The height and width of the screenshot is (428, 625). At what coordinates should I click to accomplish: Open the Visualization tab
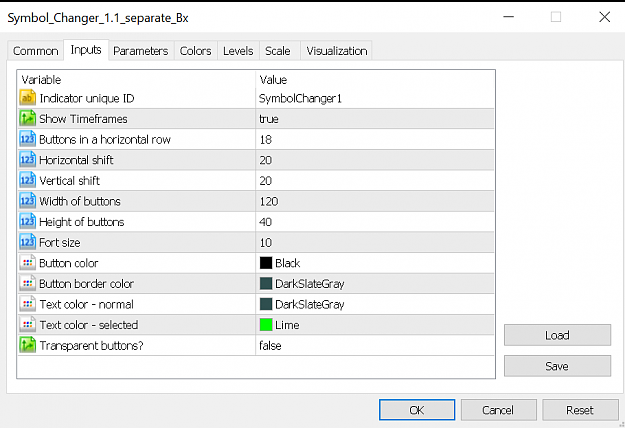tap(337, 51)
